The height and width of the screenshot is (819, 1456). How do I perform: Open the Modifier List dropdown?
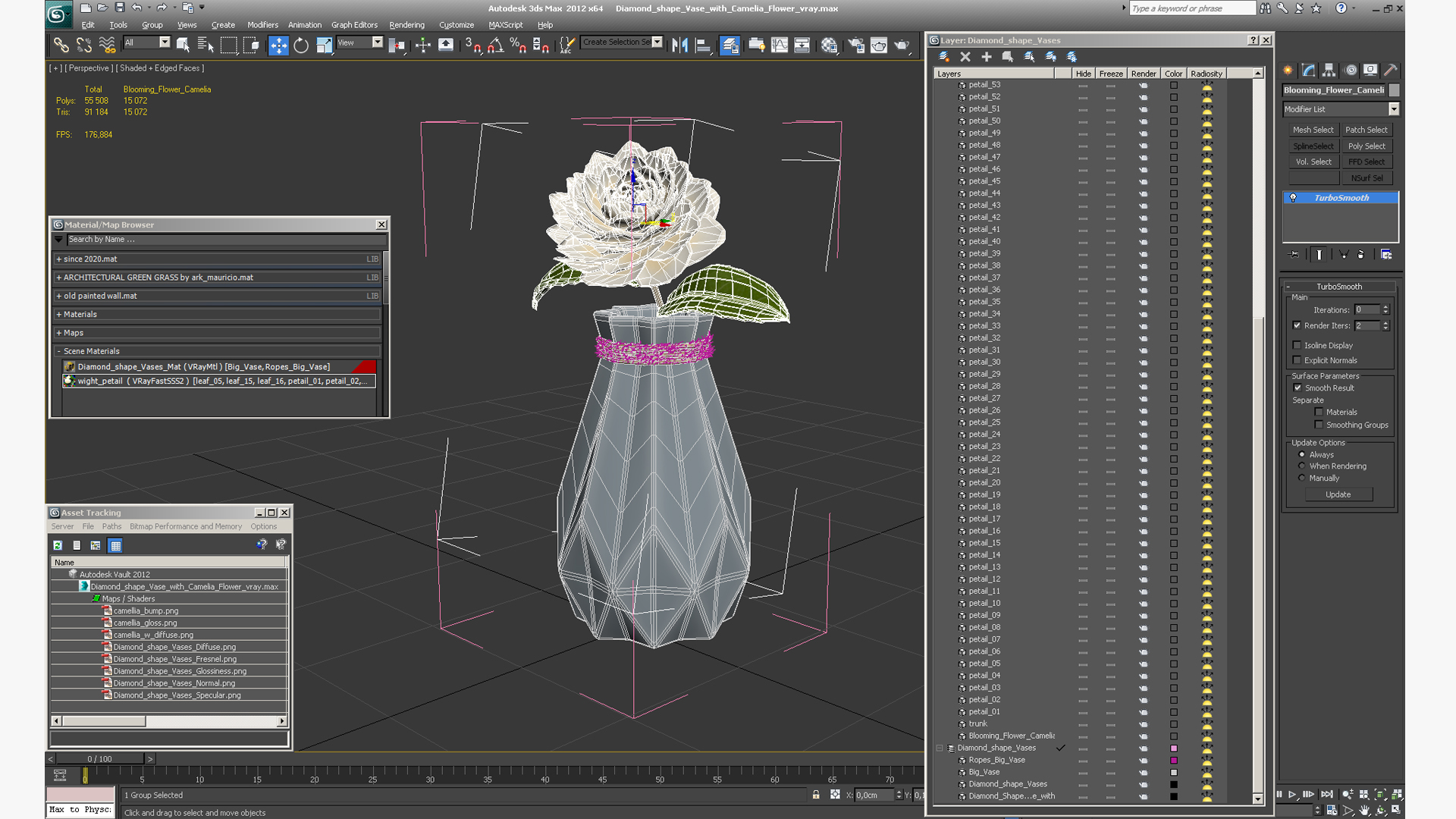[x=1393, y=109]
